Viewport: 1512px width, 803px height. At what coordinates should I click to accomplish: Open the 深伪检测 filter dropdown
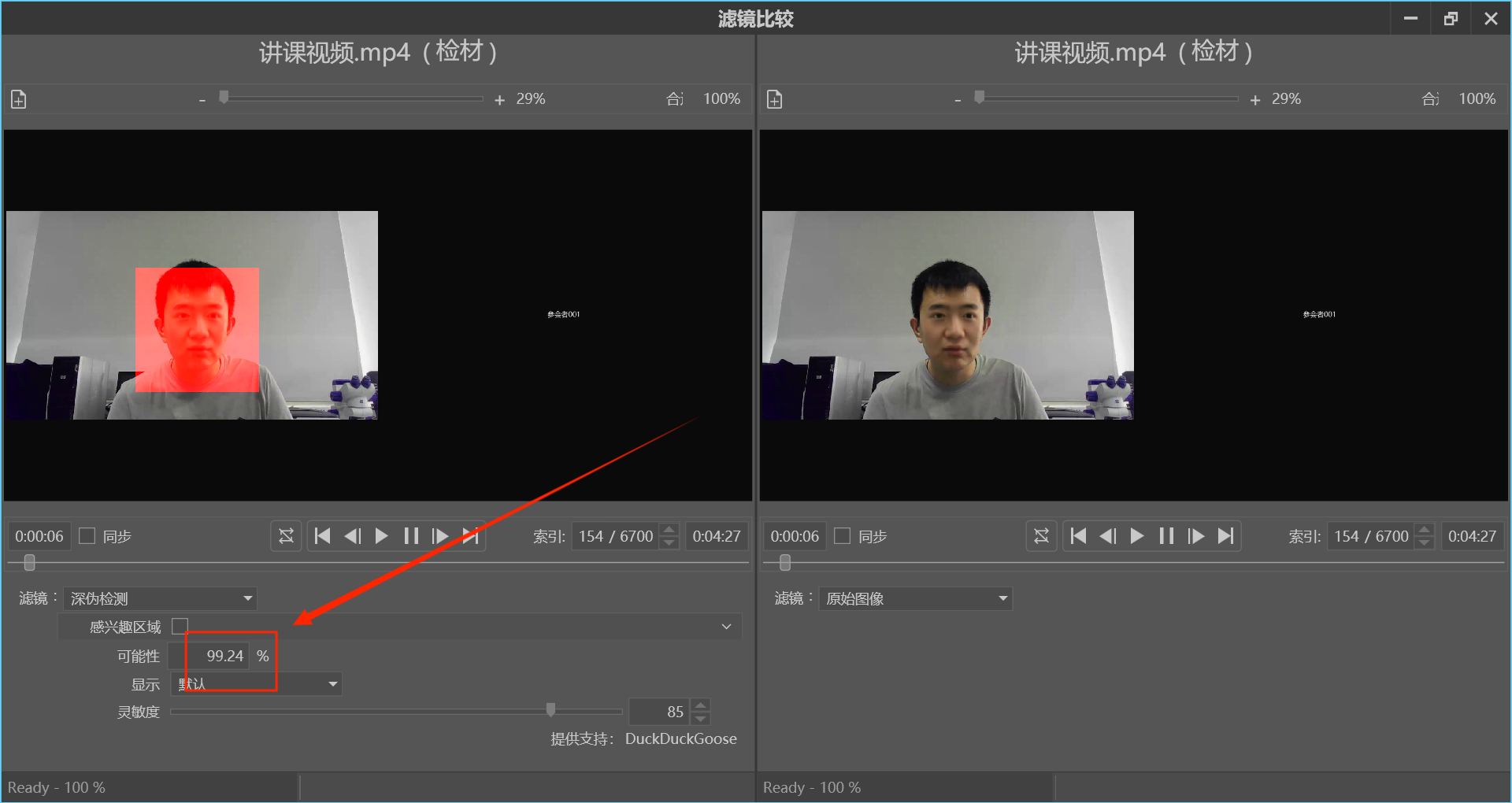161,598
